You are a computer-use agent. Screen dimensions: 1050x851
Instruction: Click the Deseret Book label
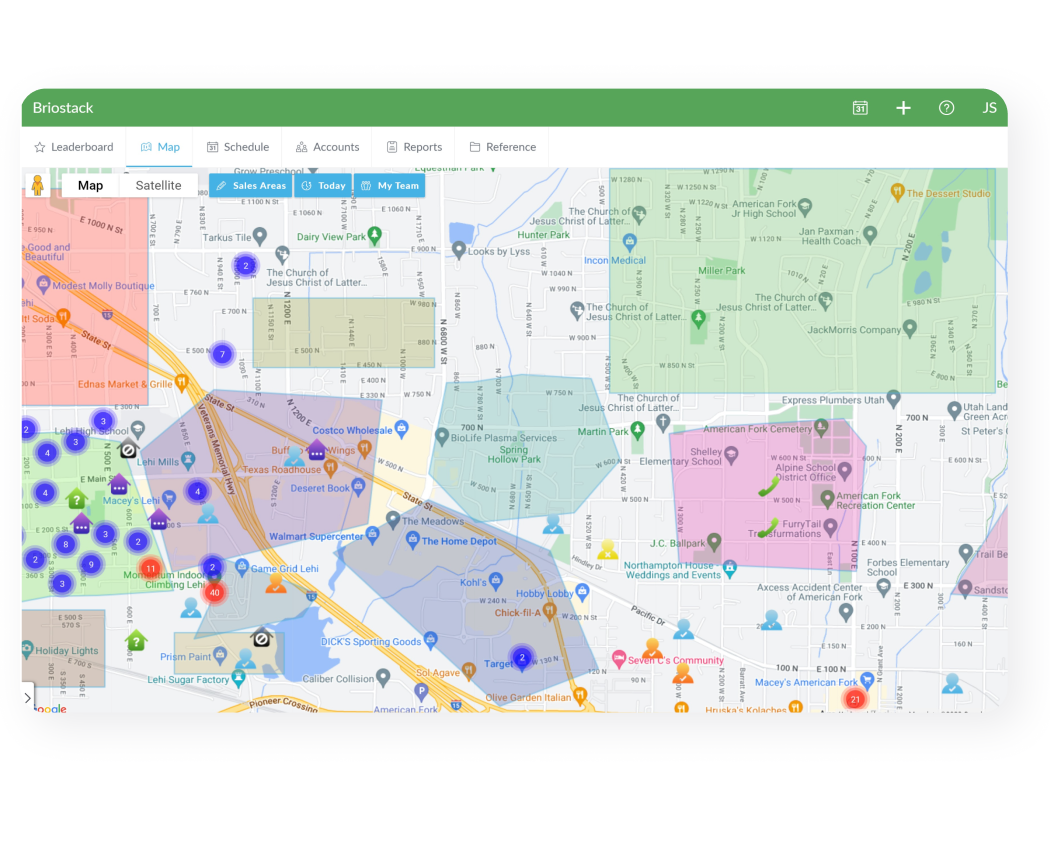(320, 488)
